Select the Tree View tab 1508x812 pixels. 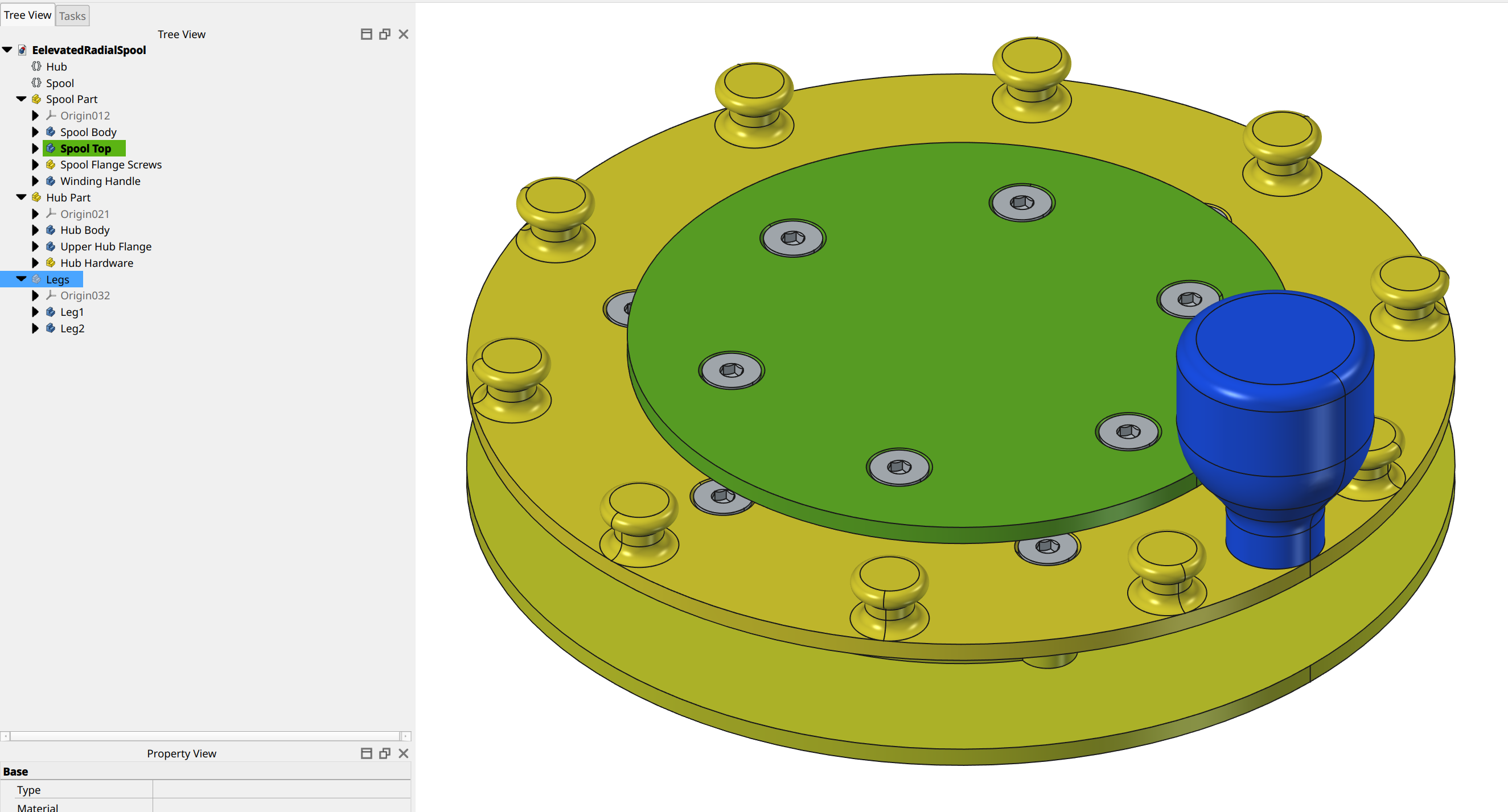tap(27, 15)
